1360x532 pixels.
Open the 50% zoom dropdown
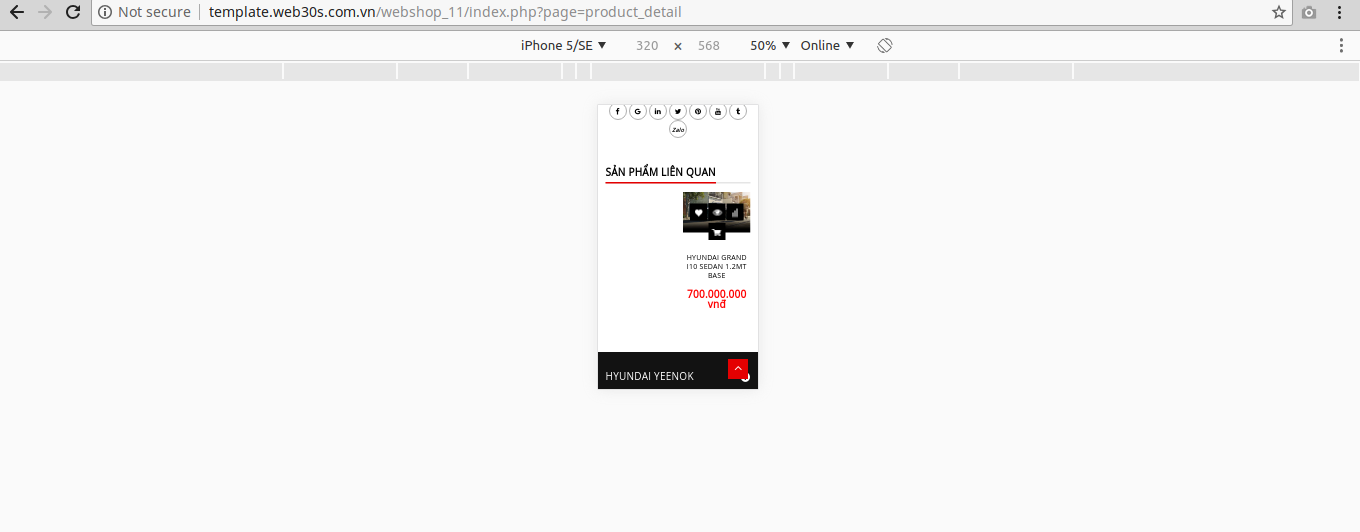point(771,46)
